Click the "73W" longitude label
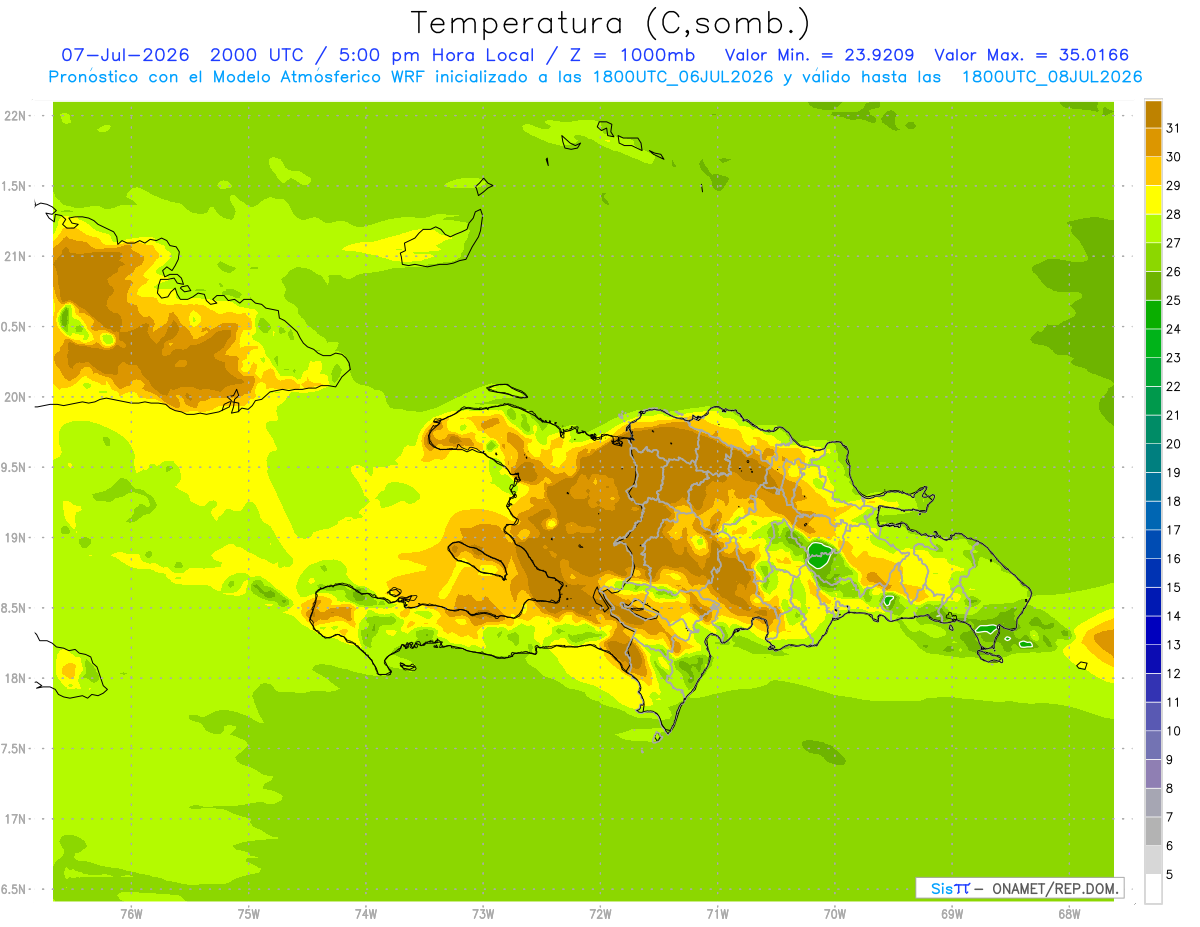The height and width of the screenshot is (927, 1200). (483, 914)
